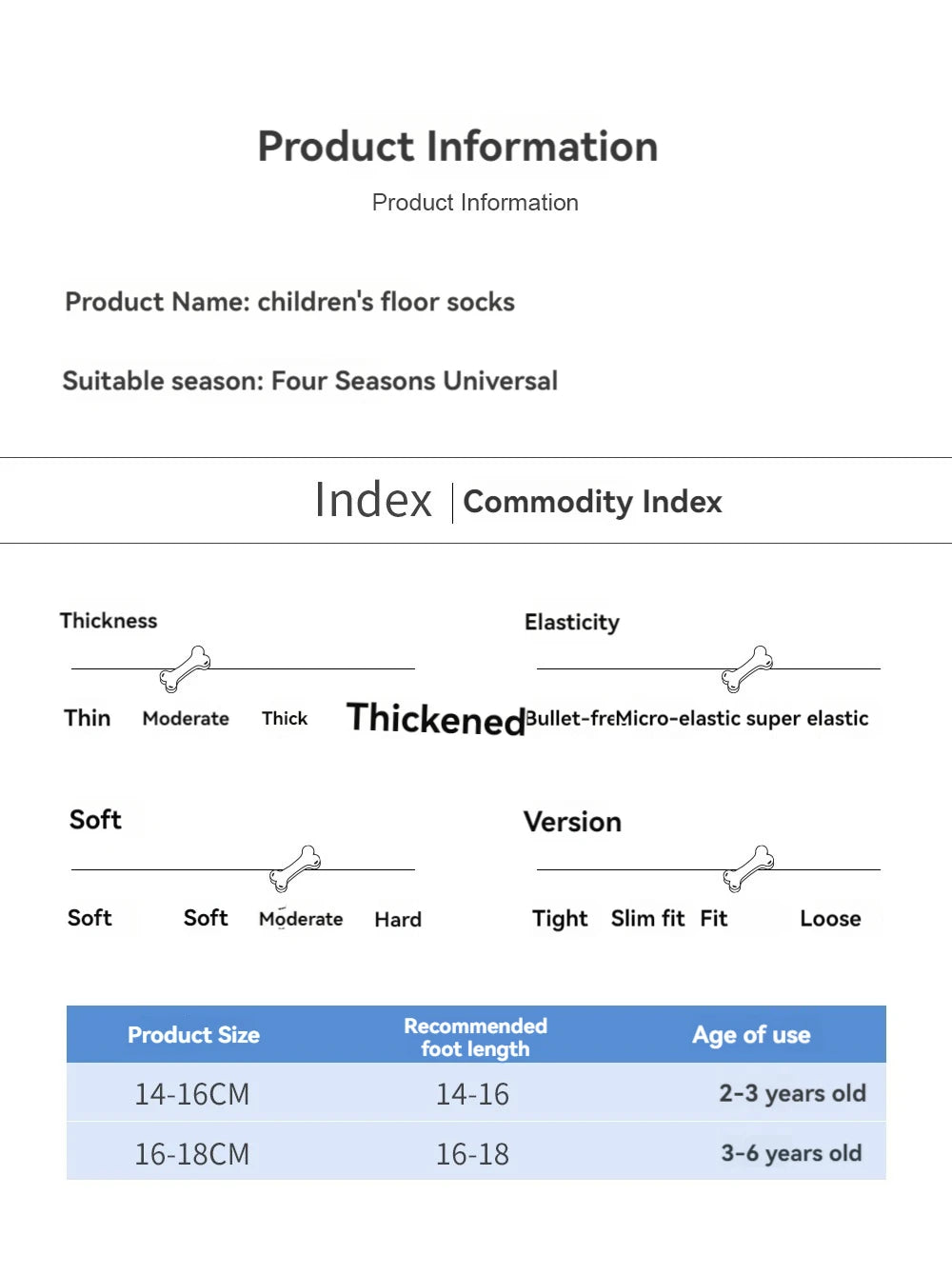
Task: Click the bone marker on Version scale
Action: pyautogui.click(x=748, y=868)
